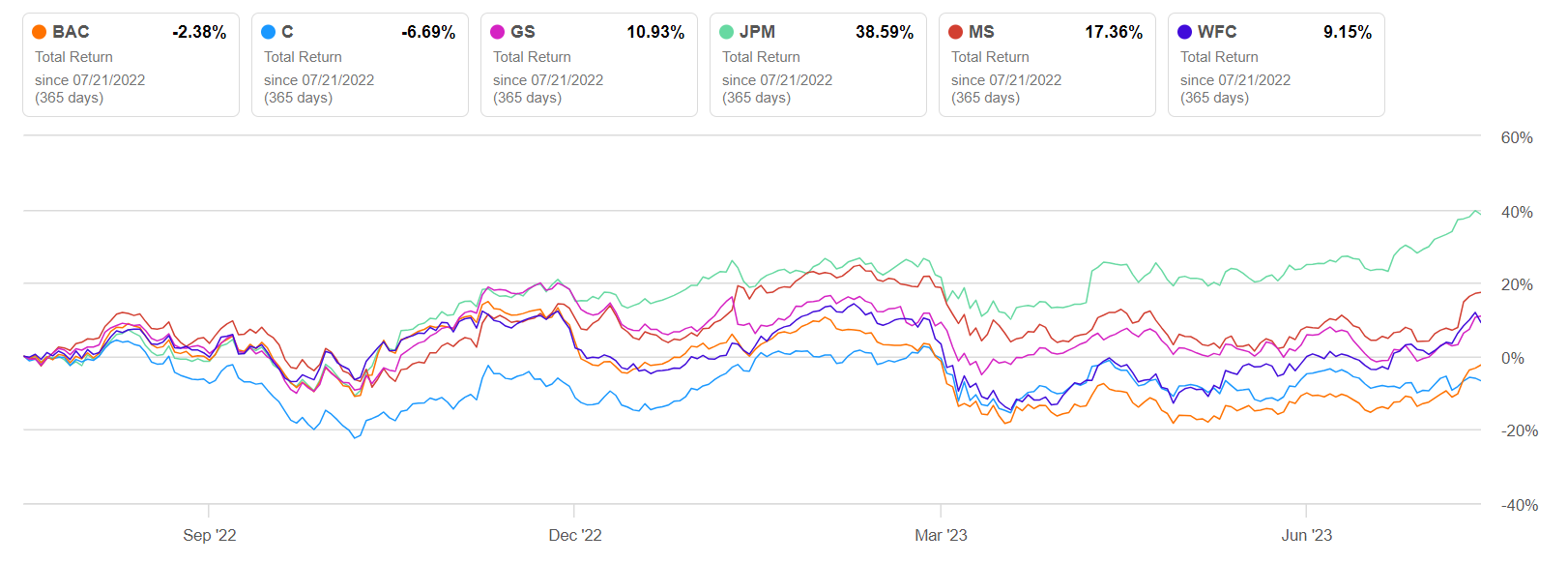This screenshot has width=1568, height=563.
Task: Click the 60% y-axis label
Action: coord(1517,137)
